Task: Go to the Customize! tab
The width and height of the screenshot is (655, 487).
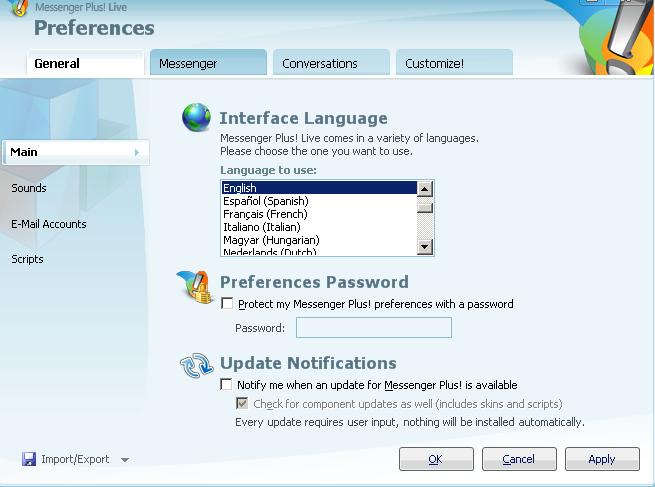Action: pyautogui.click(x=453, y=63)
